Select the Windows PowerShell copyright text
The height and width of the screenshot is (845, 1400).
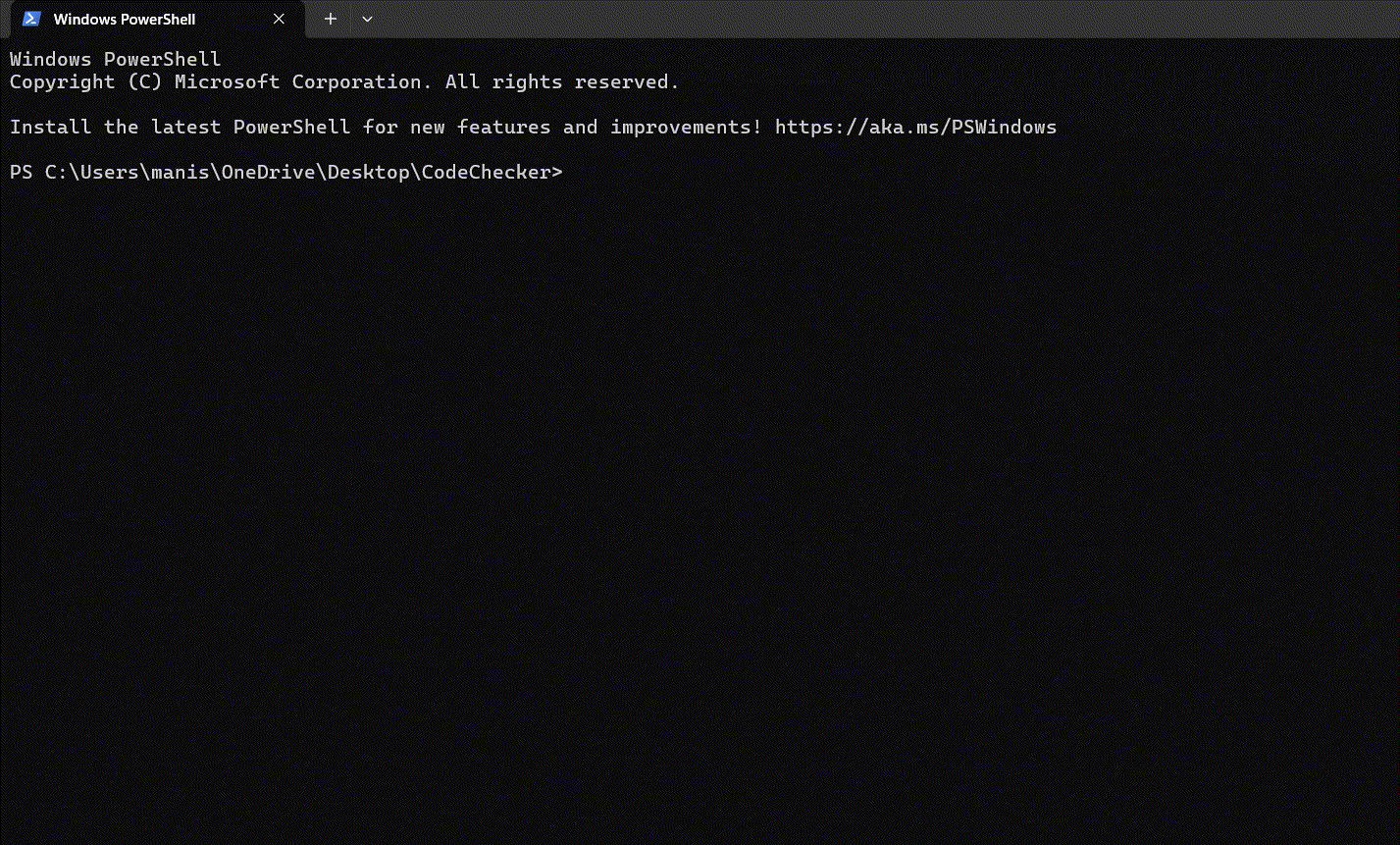tap(342, 81)
